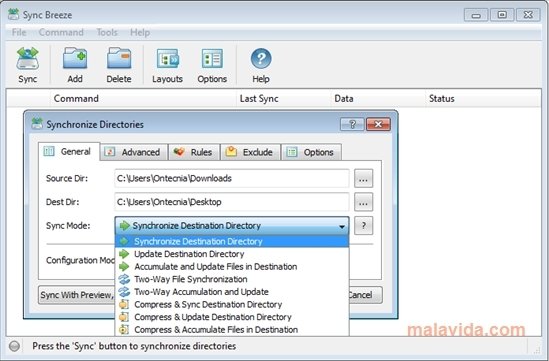Collapse the Sync Mode dropdown arrow
The image size is (549, 361).
(x=342, y=227)
